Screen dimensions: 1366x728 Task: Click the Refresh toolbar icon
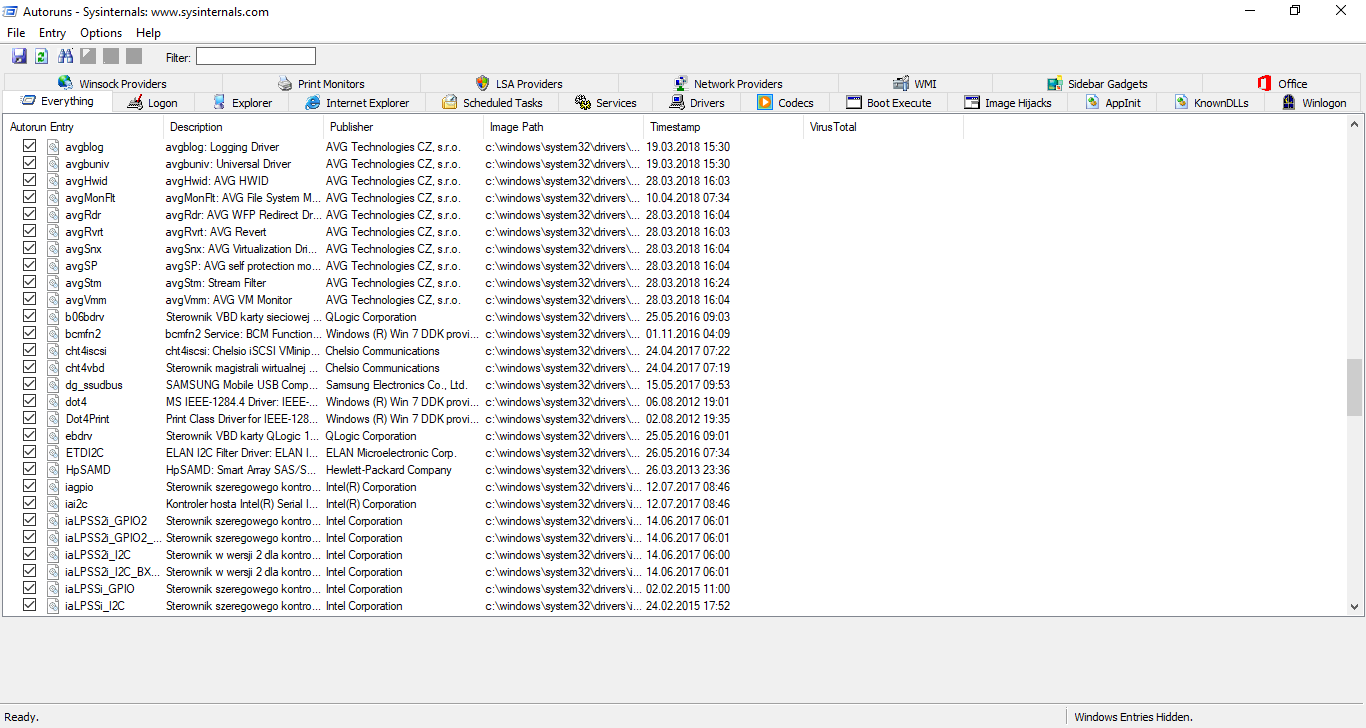[42, 56]
